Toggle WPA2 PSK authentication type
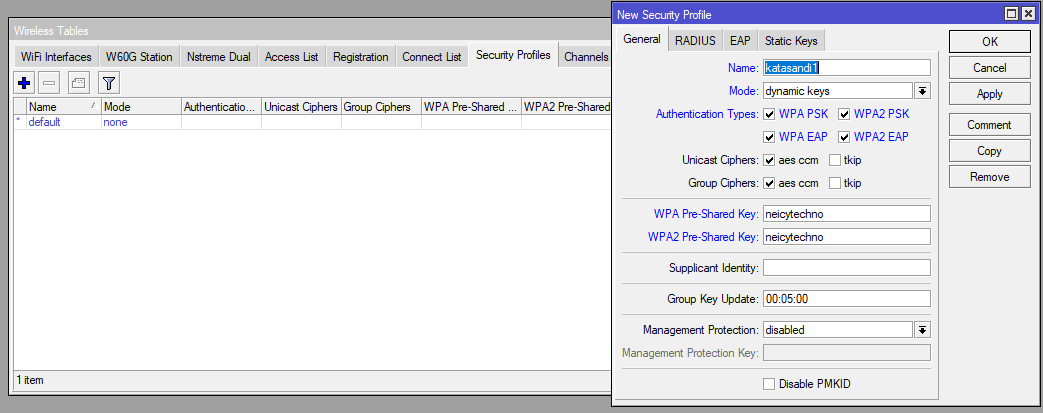This screenshot has height=413, width=1043. [x=844, y=114]
